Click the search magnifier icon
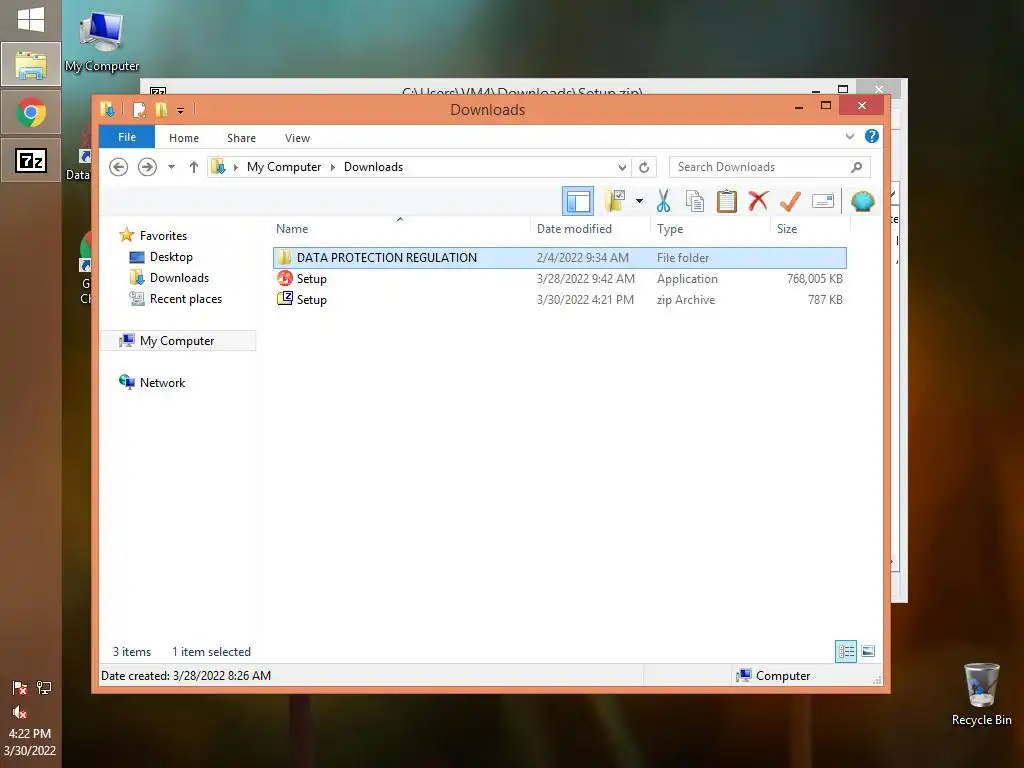Image resolution: width=1024 pixels, height=768 pixels. pyautogui.click(x=857, y=167)
